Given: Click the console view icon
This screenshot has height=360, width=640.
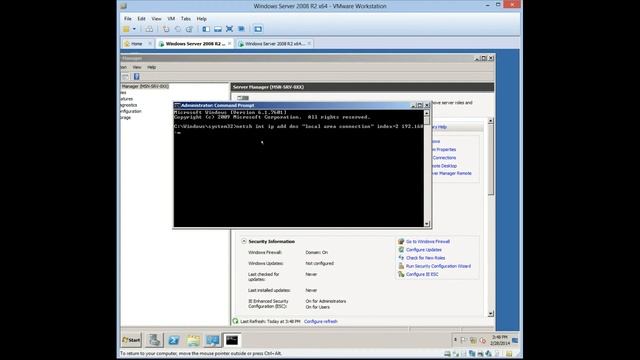Looking at the screenshot, I should click(x=258, y=29).
